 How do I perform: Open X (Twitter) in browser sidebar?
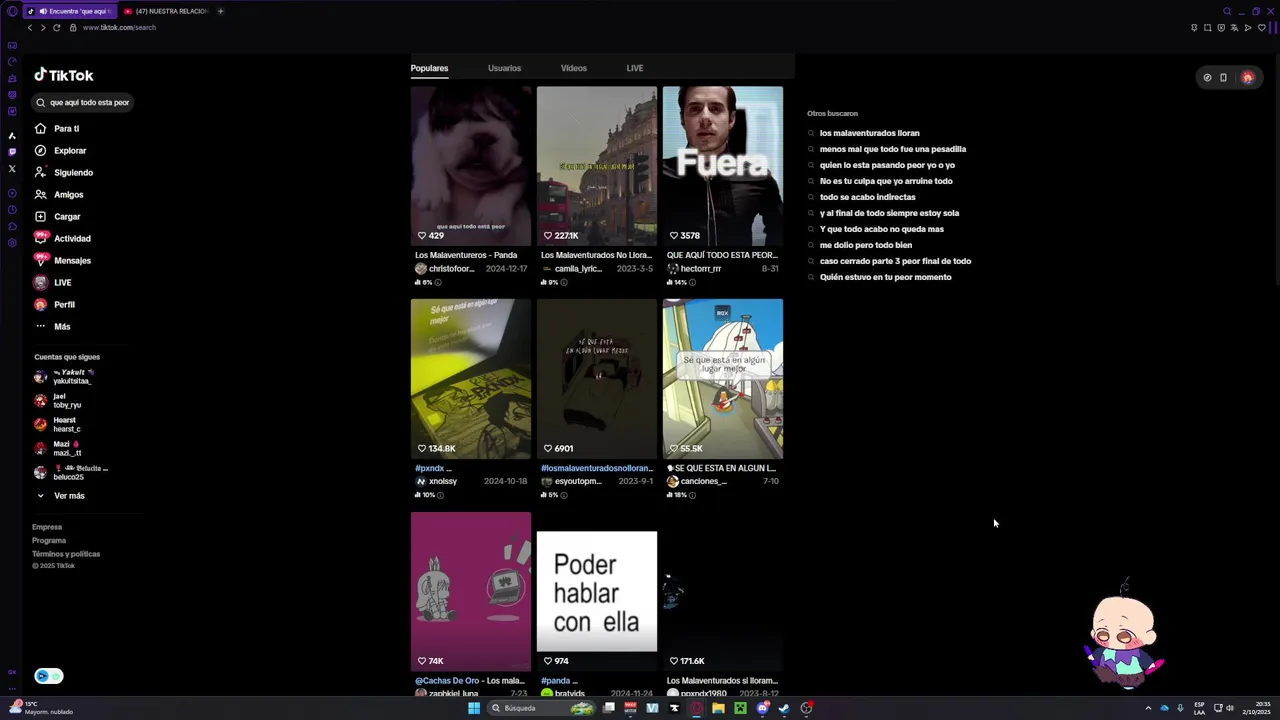pyautogui.click(x=12, y=169)
